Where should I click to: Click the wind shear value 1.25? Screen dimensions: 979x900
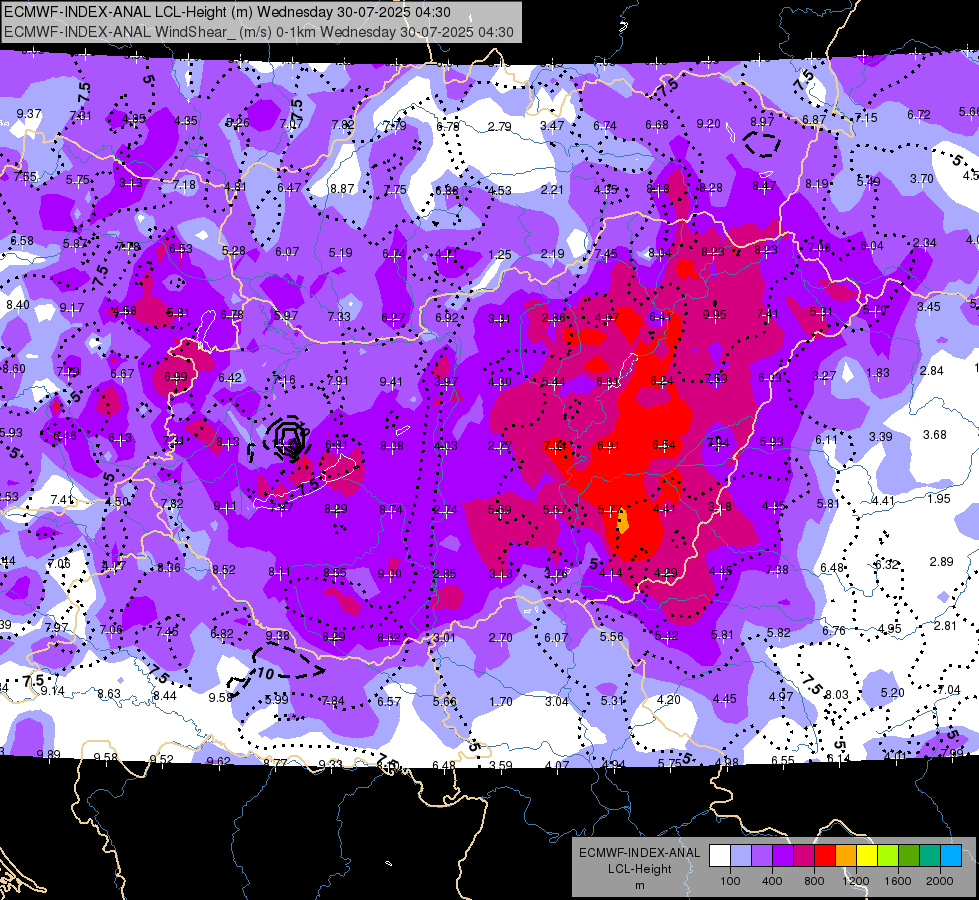pos(499,254)
